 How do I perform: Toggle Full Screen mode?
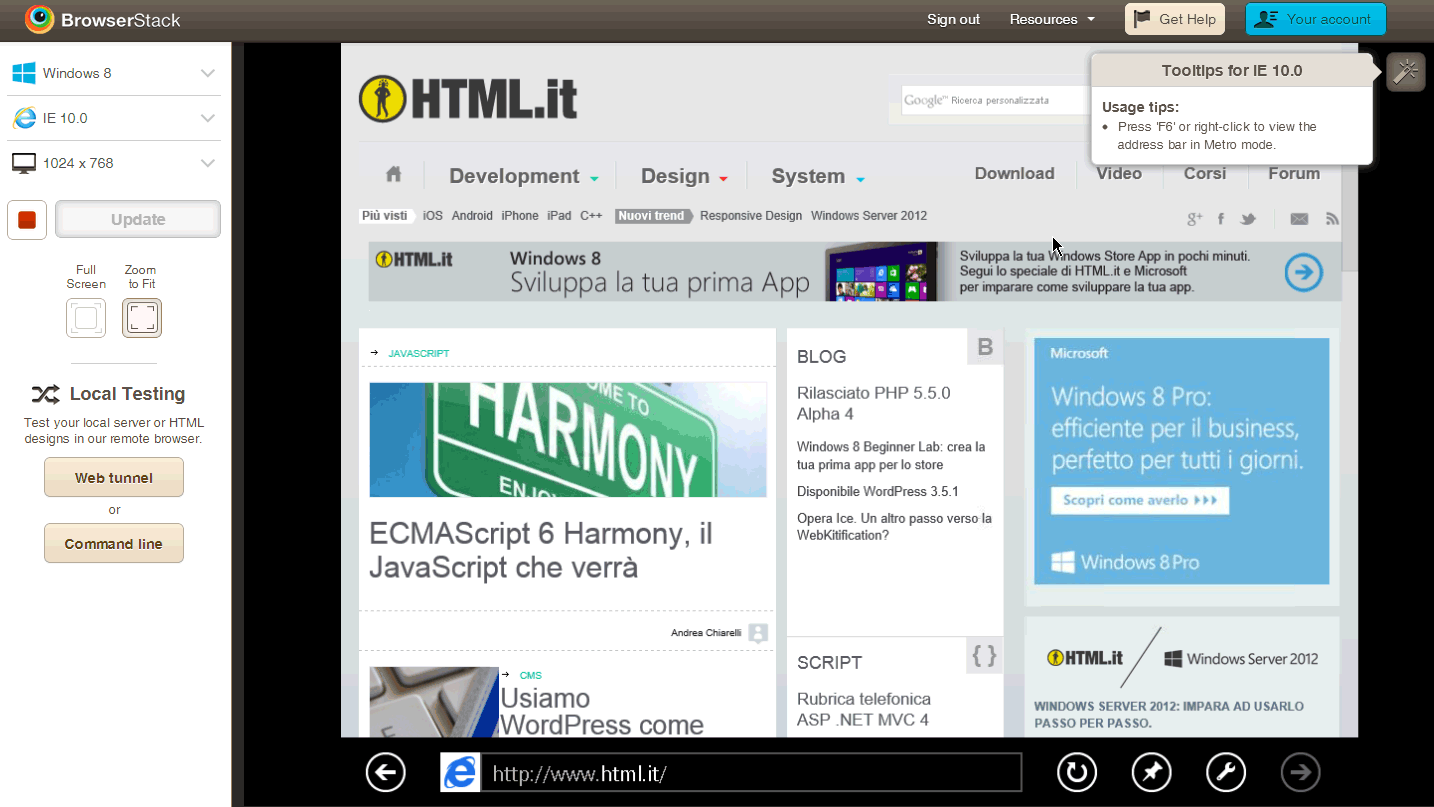86,318
